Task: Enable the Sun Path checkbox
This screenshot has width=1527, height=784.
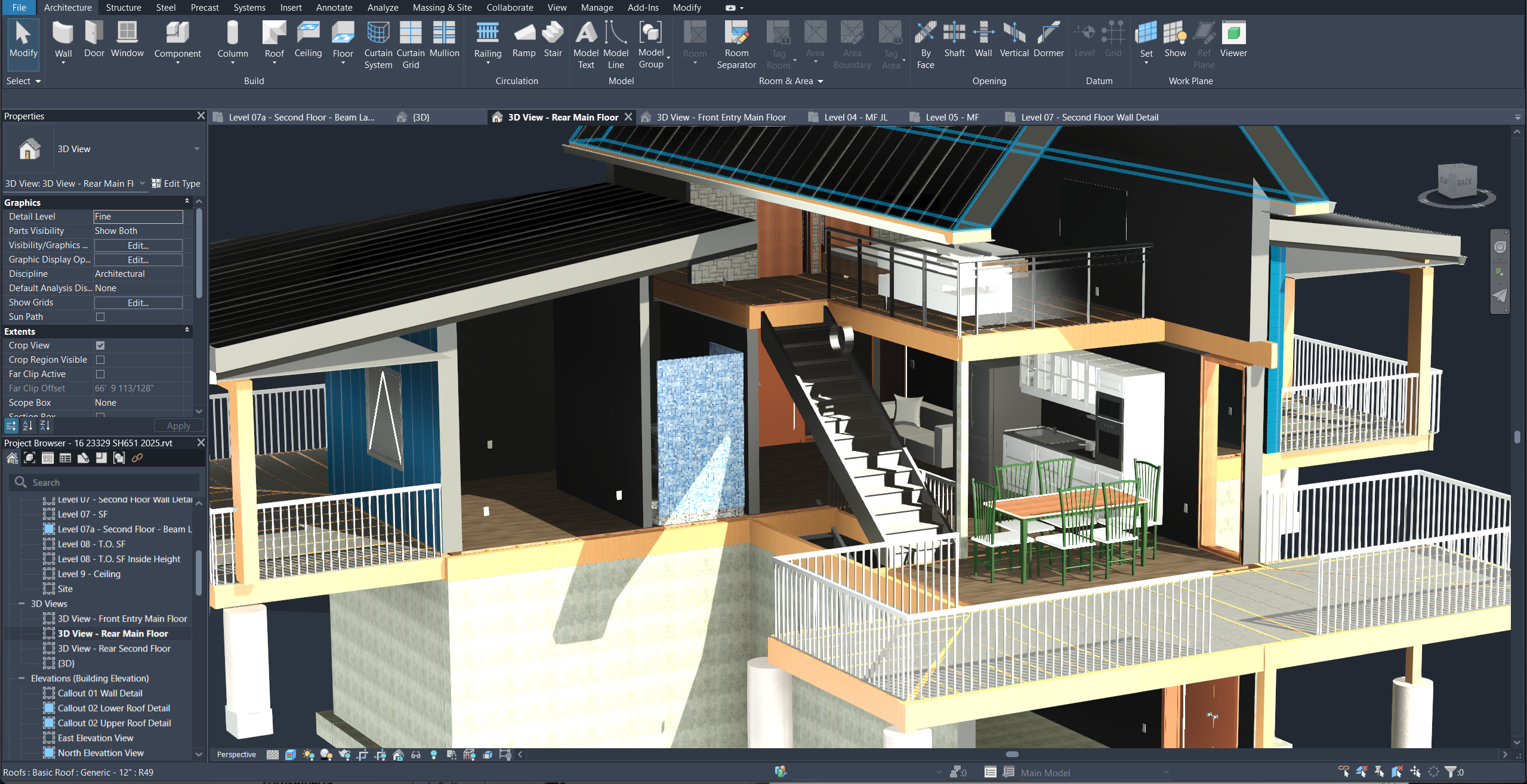Action: (100, 317)
